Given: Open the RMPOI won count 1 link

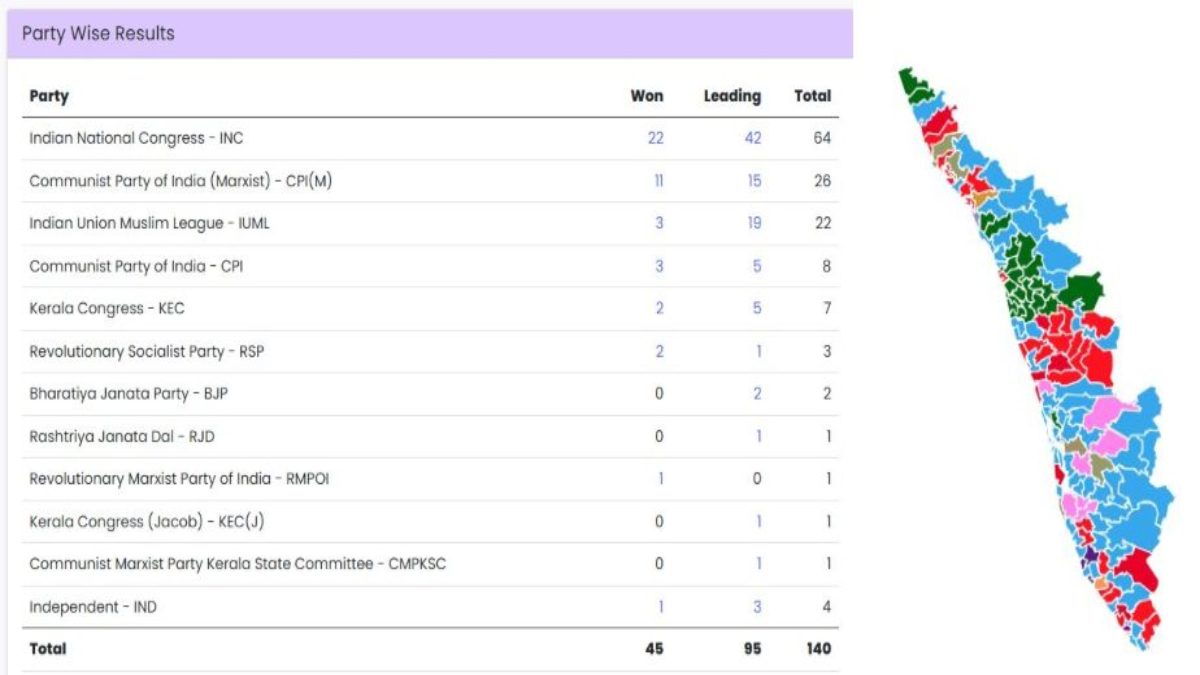Looking at the screenshot, I should coord(660,479).
